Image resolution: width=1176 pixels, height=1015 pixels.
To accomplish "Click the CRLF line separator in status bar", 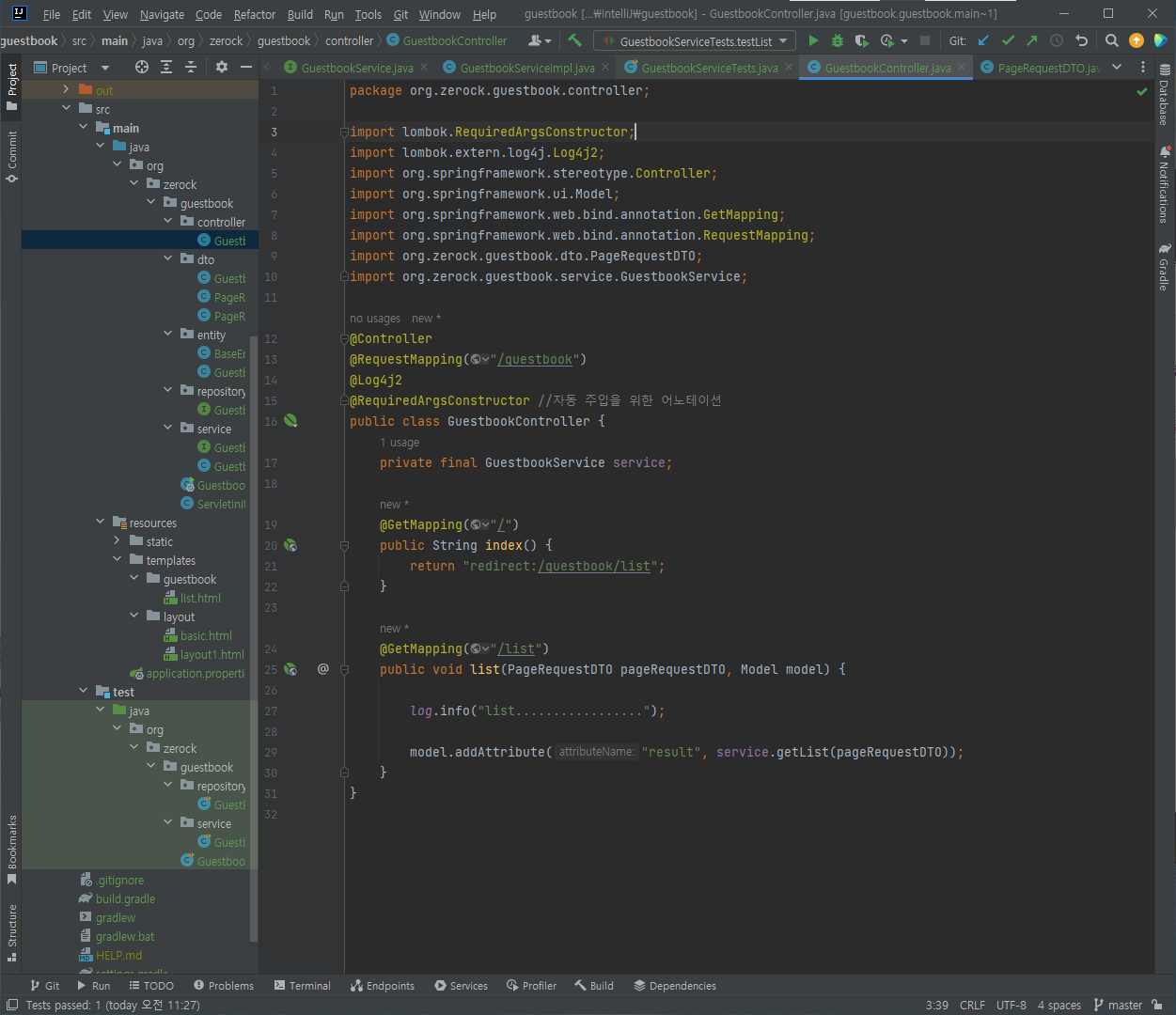I will pos(972,1005).
